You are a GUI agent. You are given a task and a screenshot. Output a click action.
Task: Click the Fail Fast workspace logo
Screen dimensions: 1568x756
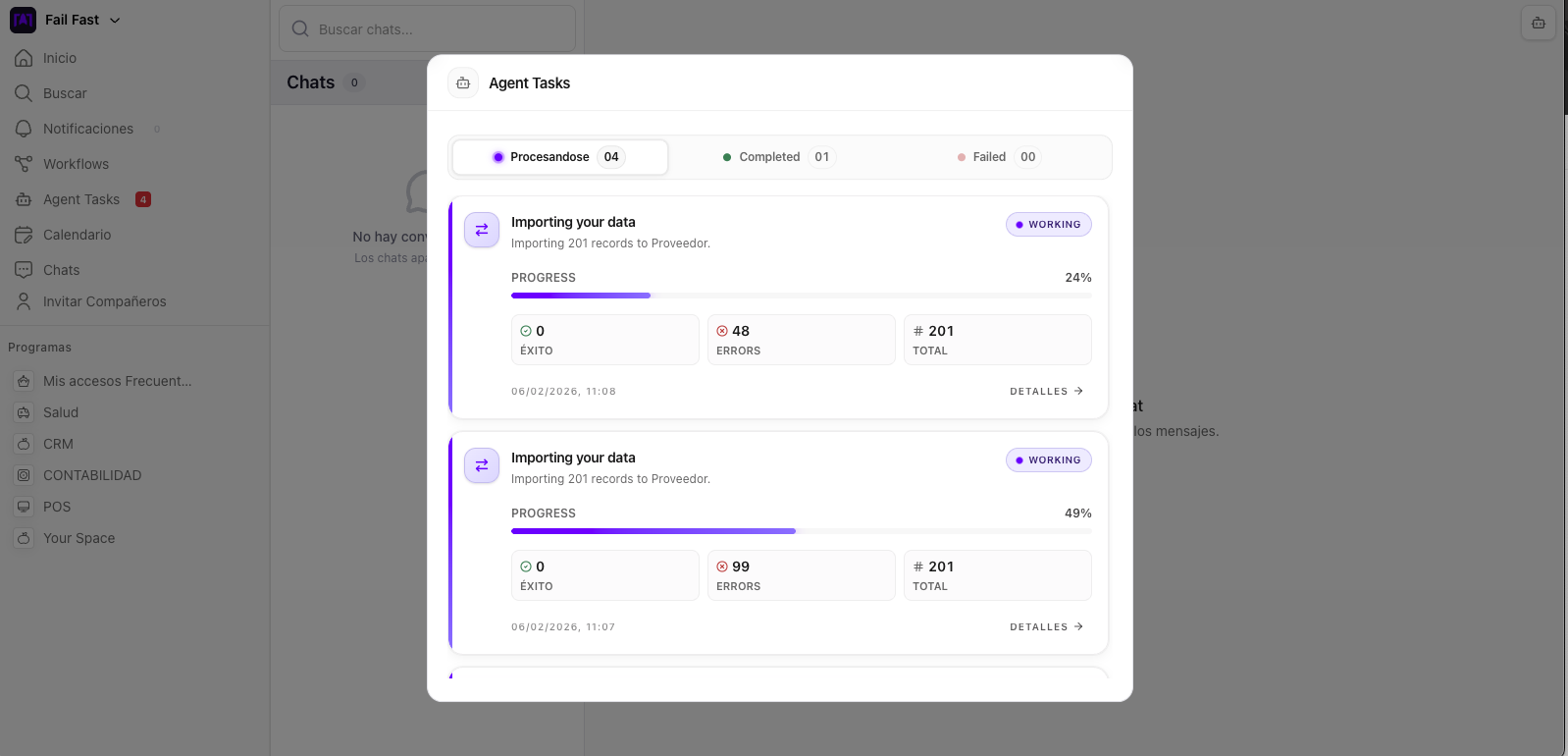[x=23, y=20]
